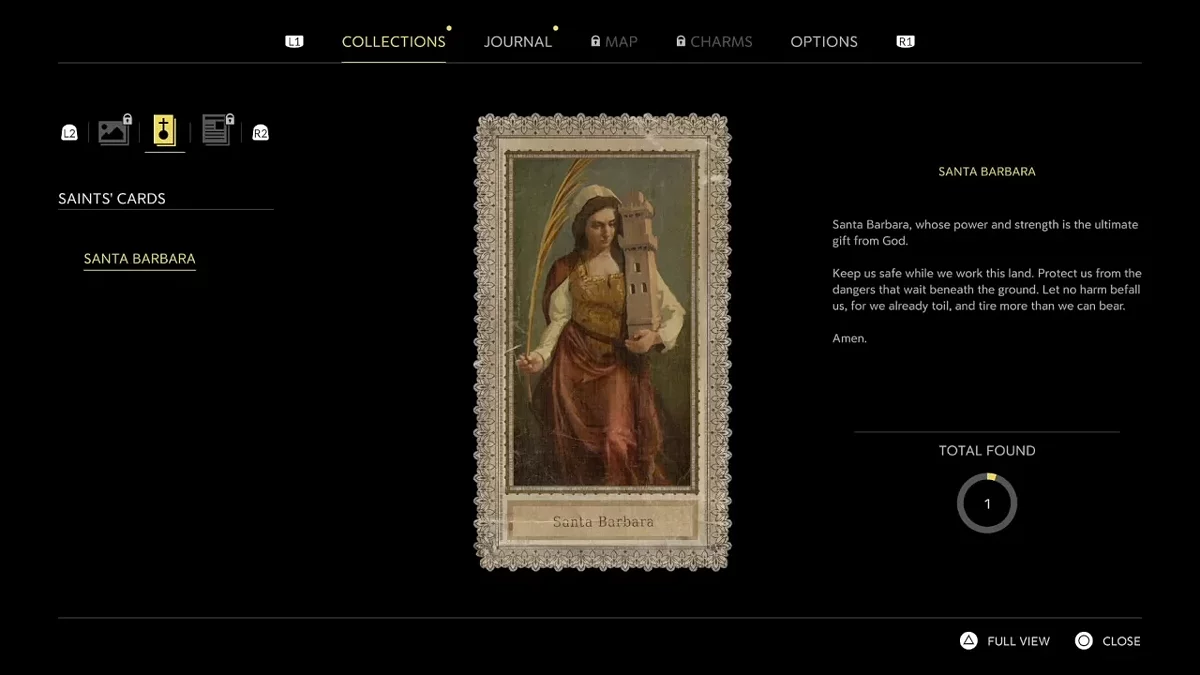The width and height of the screenshot is (1200, 675).
Task: Click the Total Found progress ring
Action: pyautogui.click(x=987, y=503)
